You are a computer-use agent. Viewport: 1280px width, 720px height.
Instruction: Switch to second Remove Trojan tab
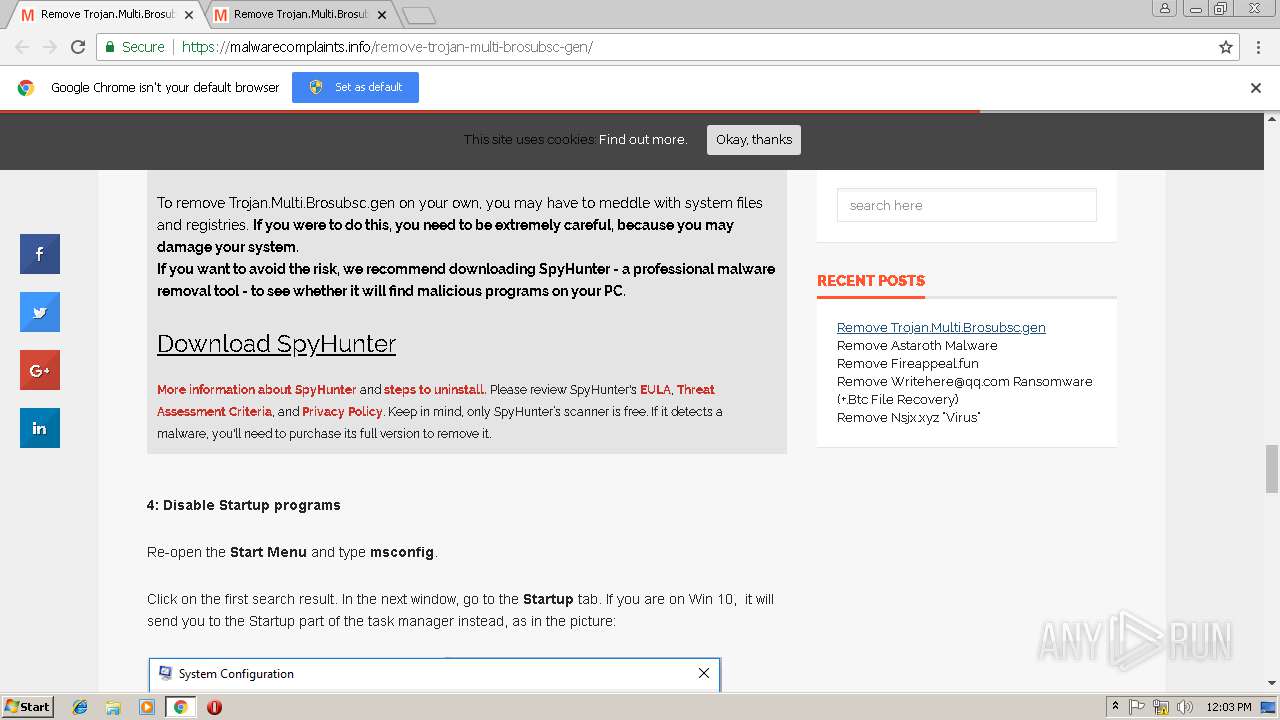point(300,15)
